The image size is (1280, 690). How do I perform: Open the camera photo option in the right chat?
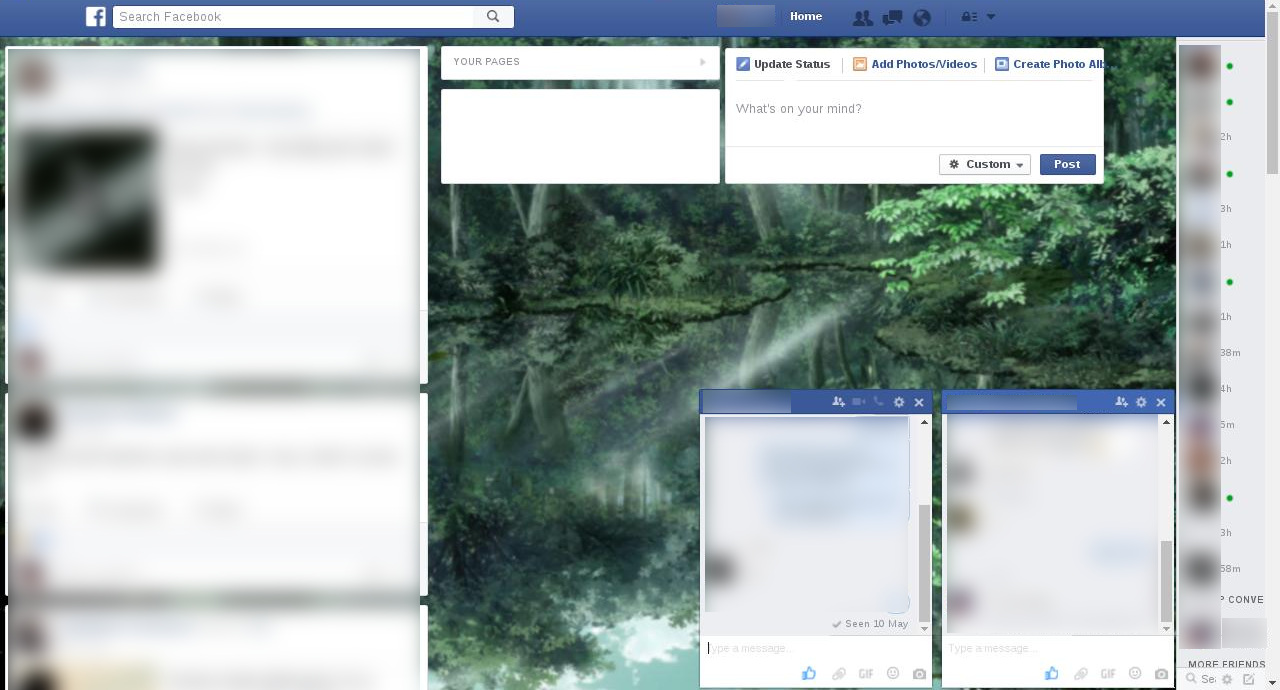pos(1161,674)
